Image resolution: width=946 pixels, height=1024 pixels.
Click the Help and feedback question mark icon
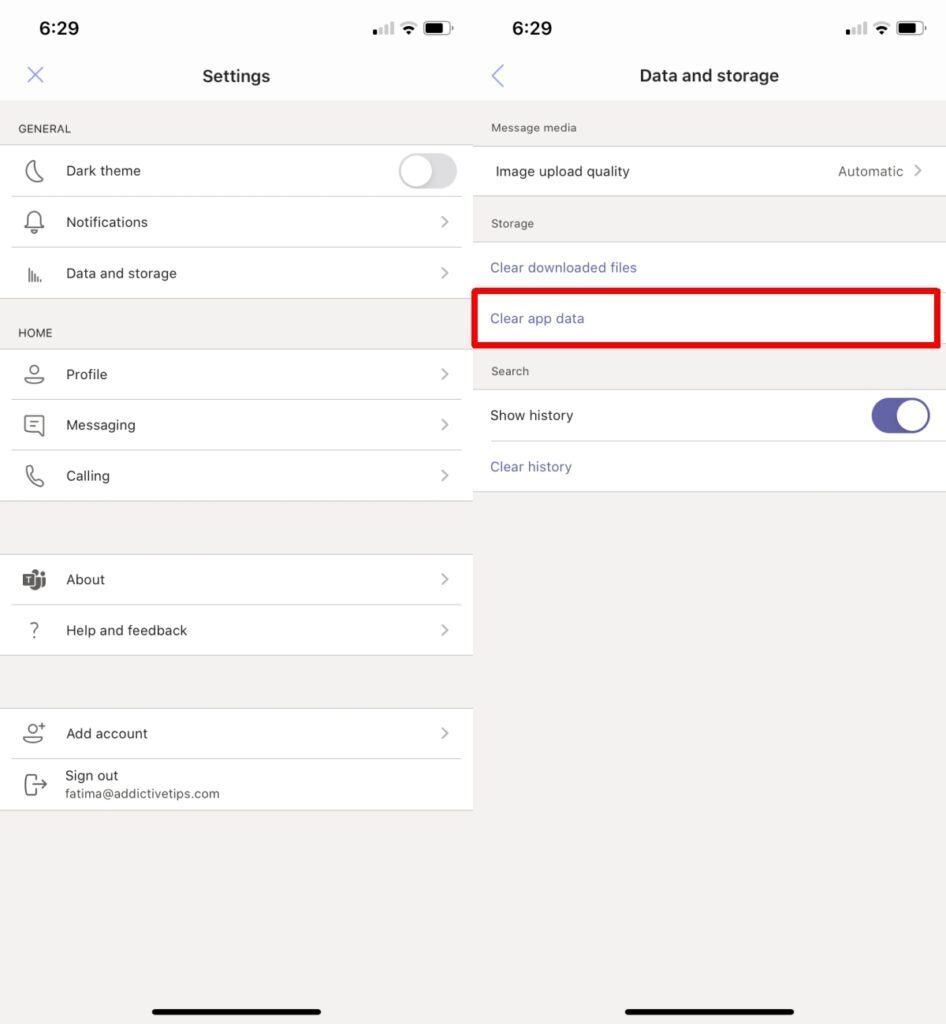click(x=34, y=630)
